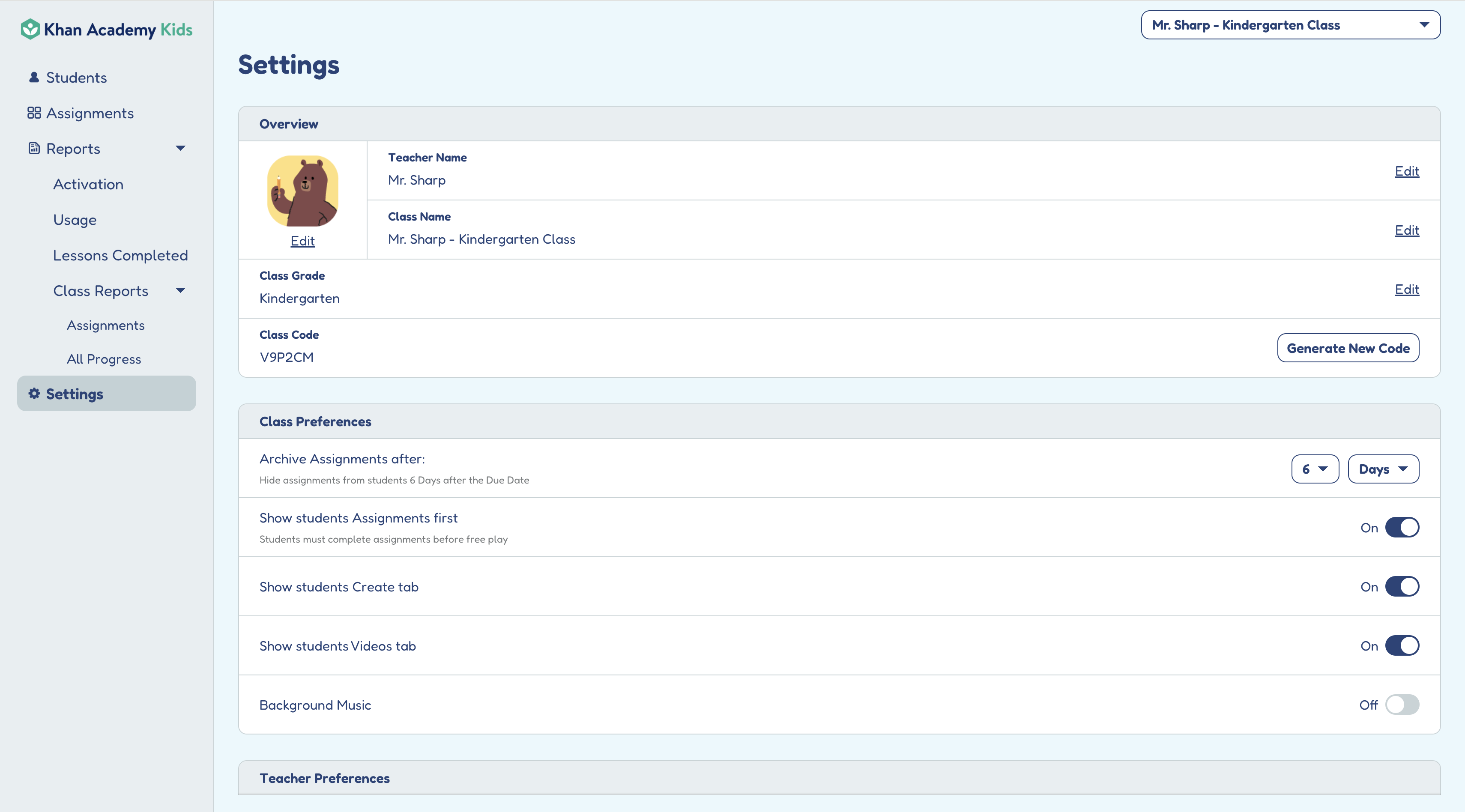This screenshot has height=812, width=1465.
Task: Edit the Teacher Name Mr. Sharp
Action: (1406, 171)
